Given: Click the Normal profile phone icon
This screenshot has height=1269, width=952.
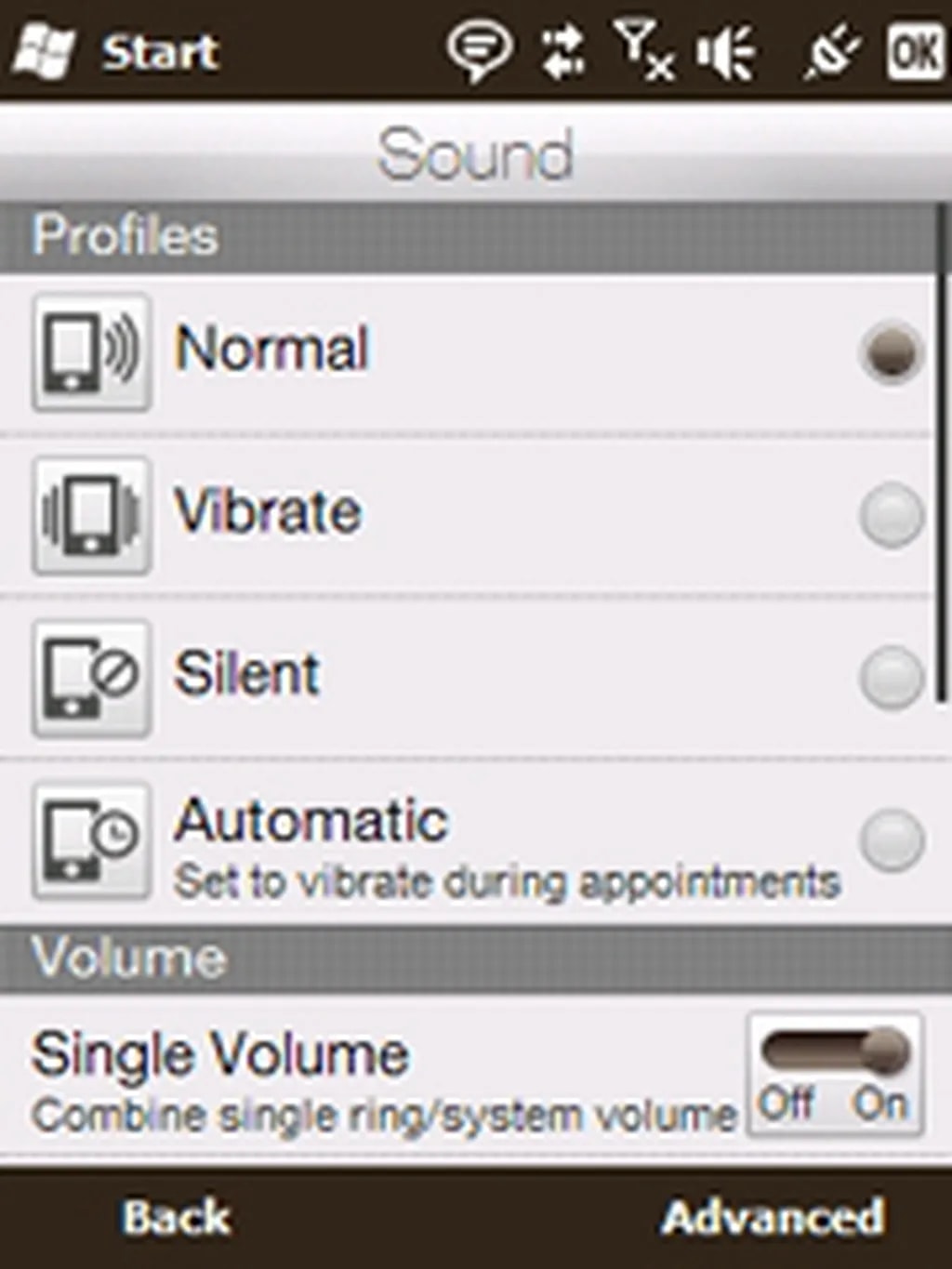Looking at the screenshot, I should coord(91,352).
